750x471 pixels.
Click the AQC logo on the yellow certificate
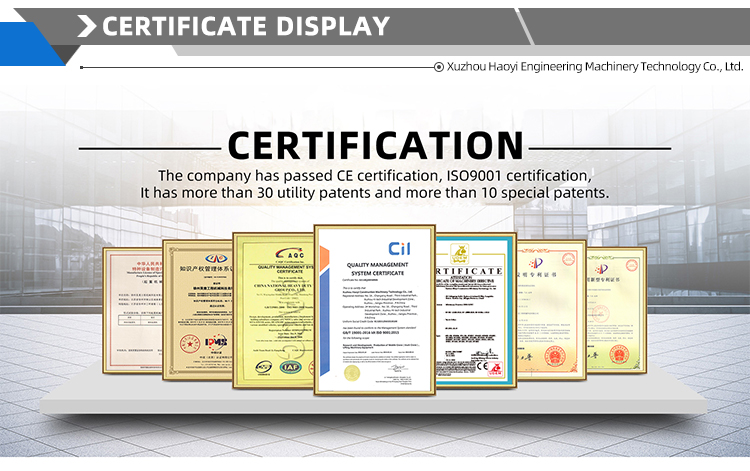click(x=290, y=253)
